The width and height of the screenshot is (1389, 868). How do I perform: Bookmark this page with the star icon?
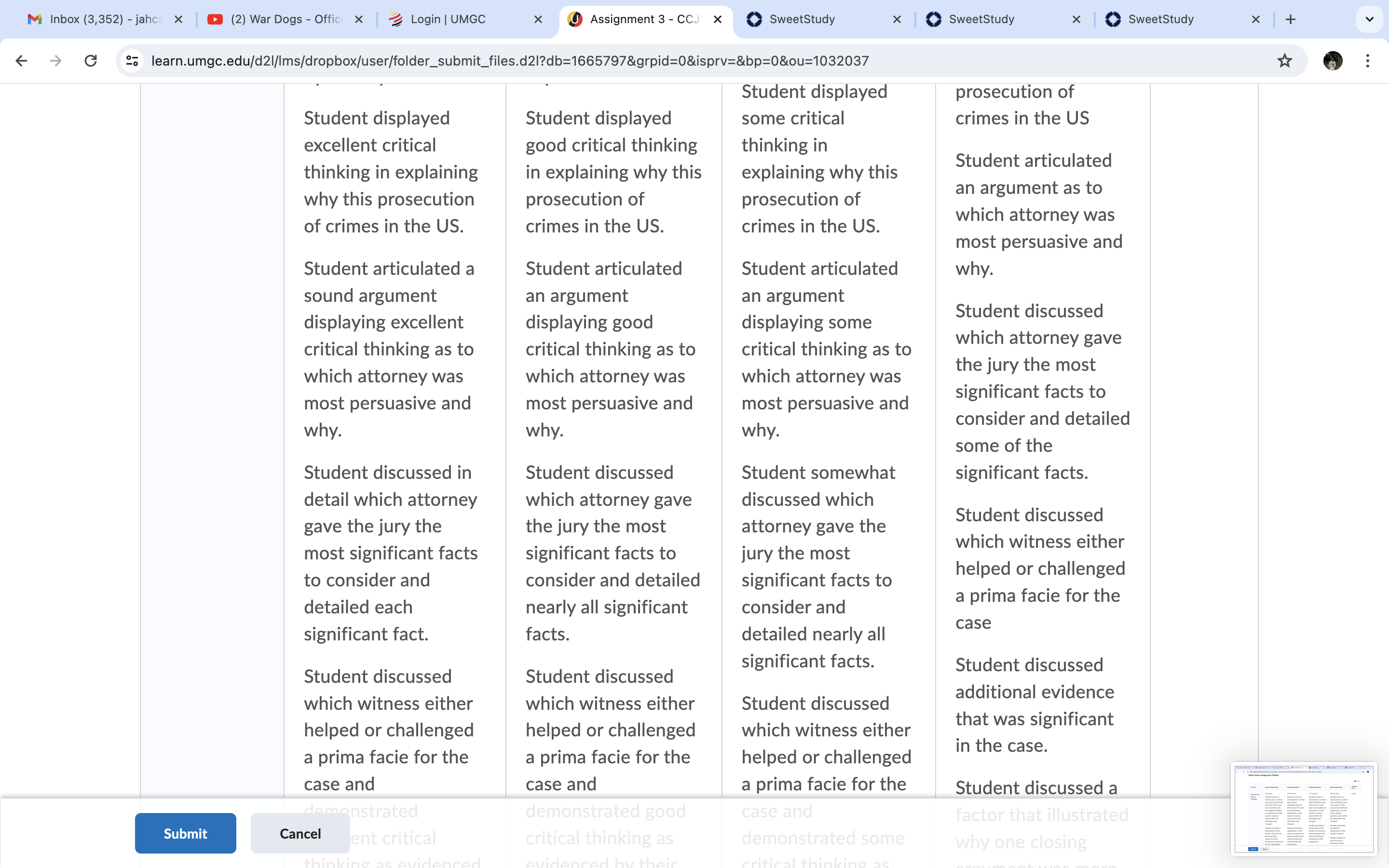tap(1284, 61)
